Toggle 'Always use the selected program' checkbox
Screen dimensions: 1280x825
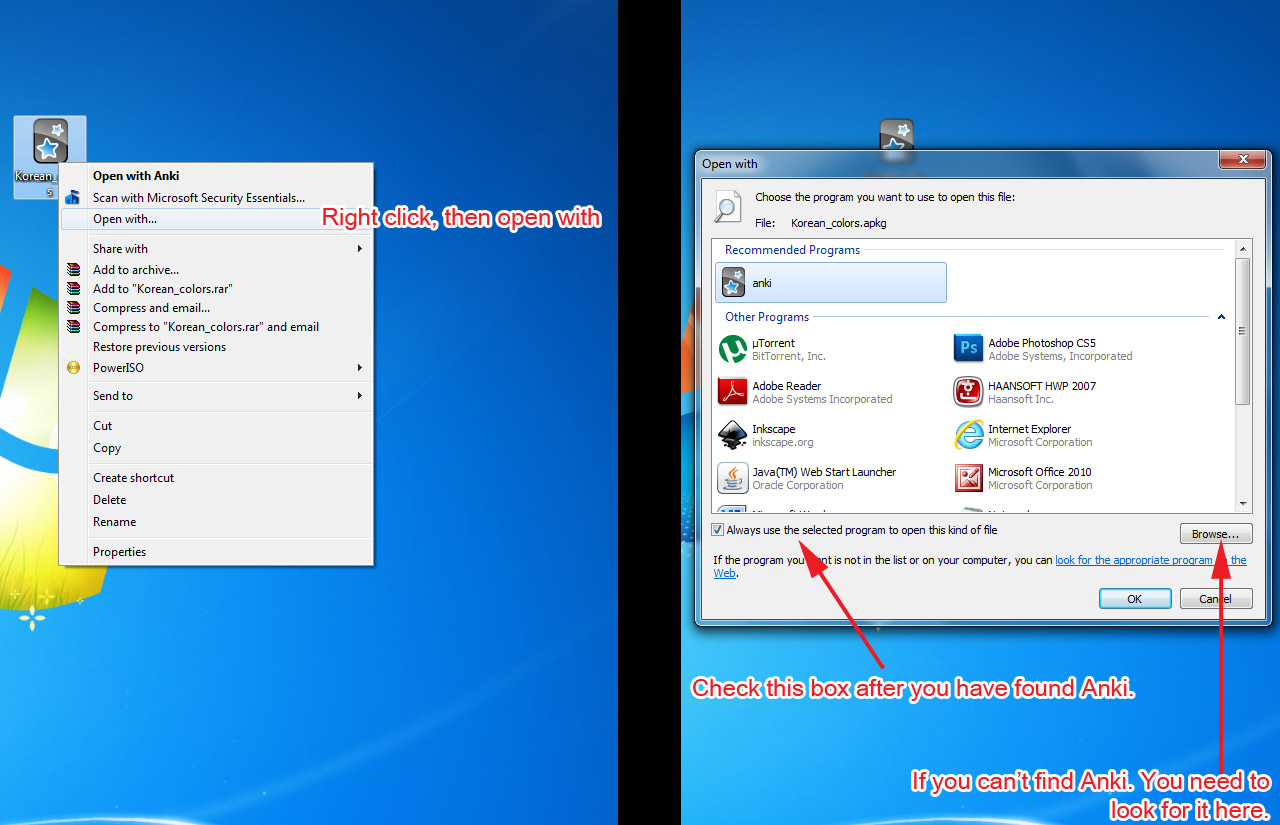pos(718,530)
